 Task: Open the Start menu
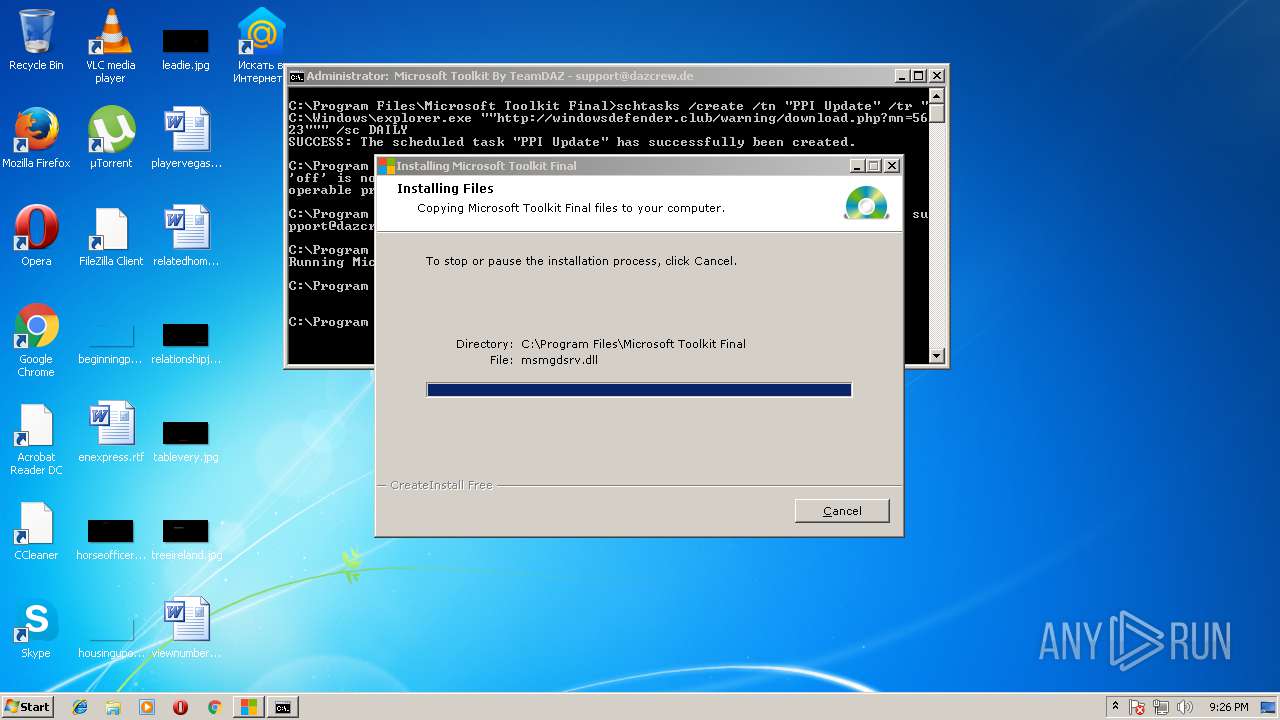pyautogui.click(x=27, y=707)
